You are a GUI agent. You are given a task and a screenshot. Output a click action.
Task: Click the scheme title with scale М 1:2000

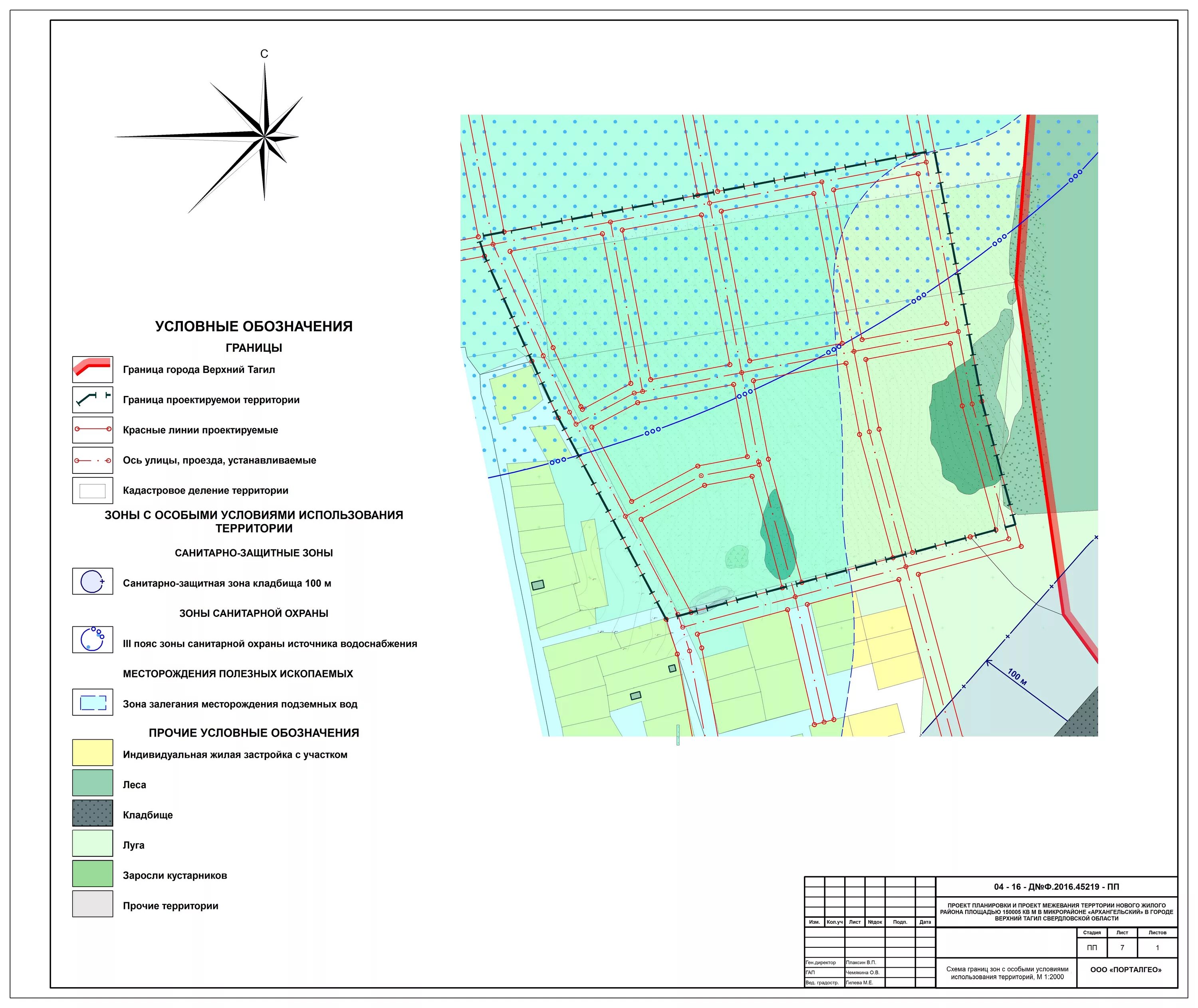1007,973
